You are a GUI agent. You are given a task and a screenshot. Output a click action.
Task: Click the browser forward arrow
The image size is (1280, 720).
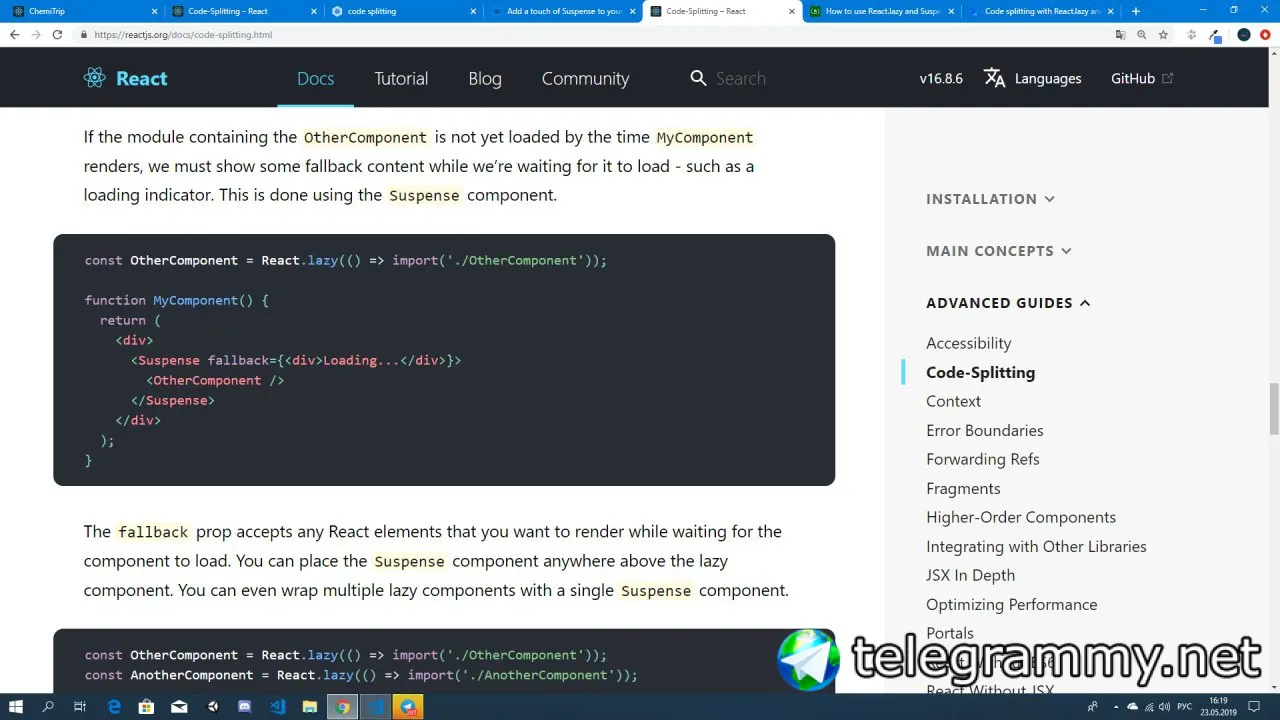coord(36,34)
